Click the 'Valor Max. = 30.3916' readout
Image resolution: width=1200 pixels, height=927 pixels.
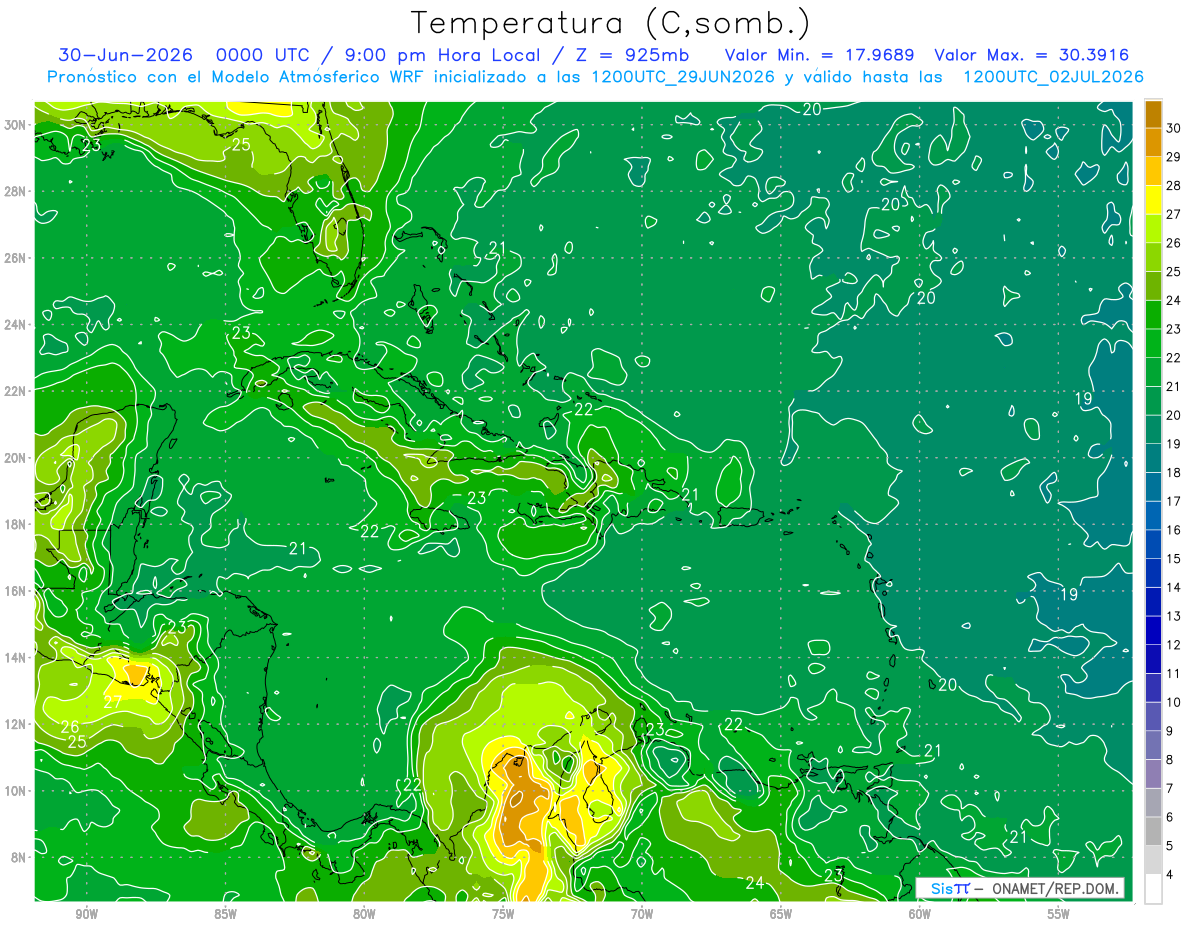tap(1033, 55)
